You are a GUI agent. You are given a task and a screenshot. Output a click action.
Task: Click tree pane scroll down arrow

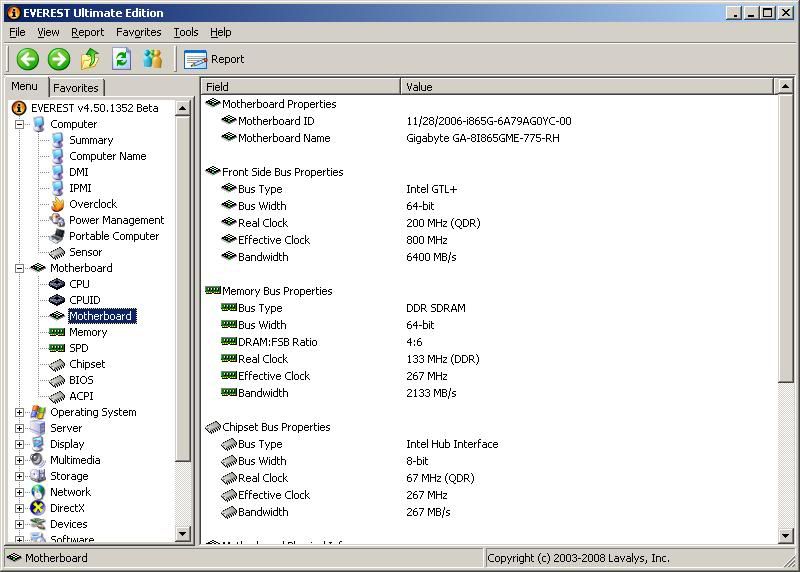tap(182, 534)
